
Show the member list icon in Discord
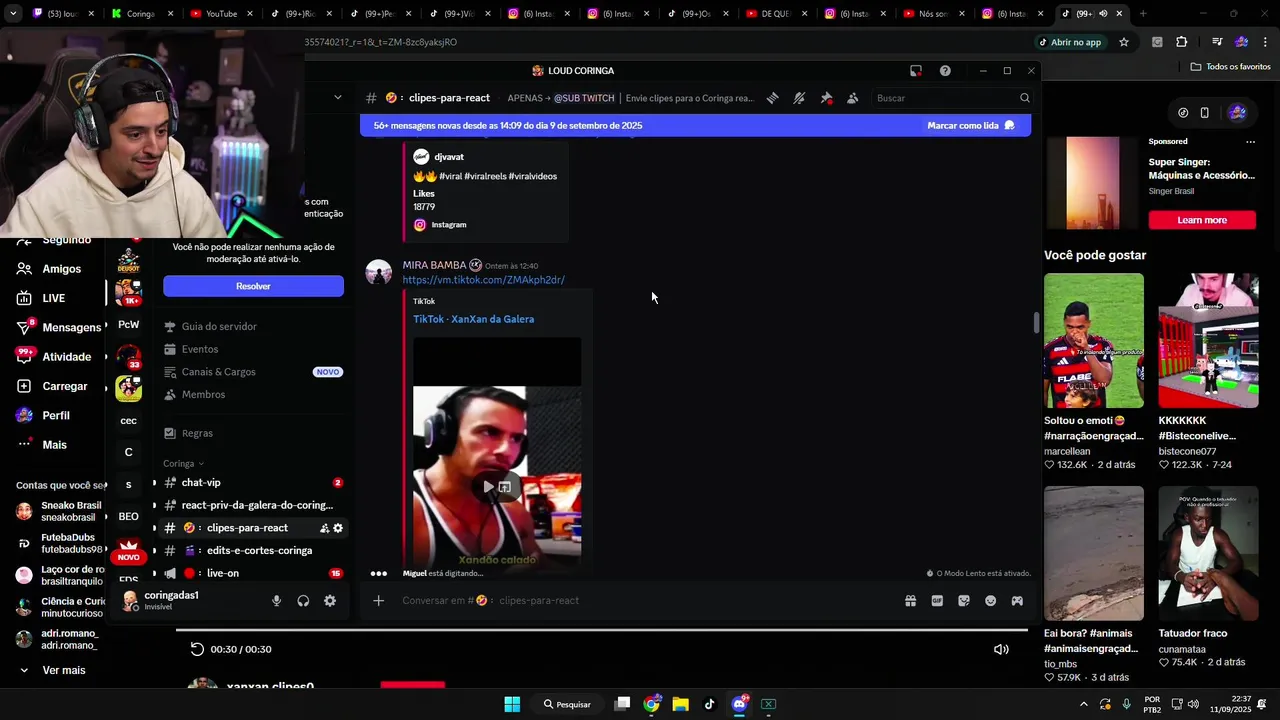coord(852,98)
